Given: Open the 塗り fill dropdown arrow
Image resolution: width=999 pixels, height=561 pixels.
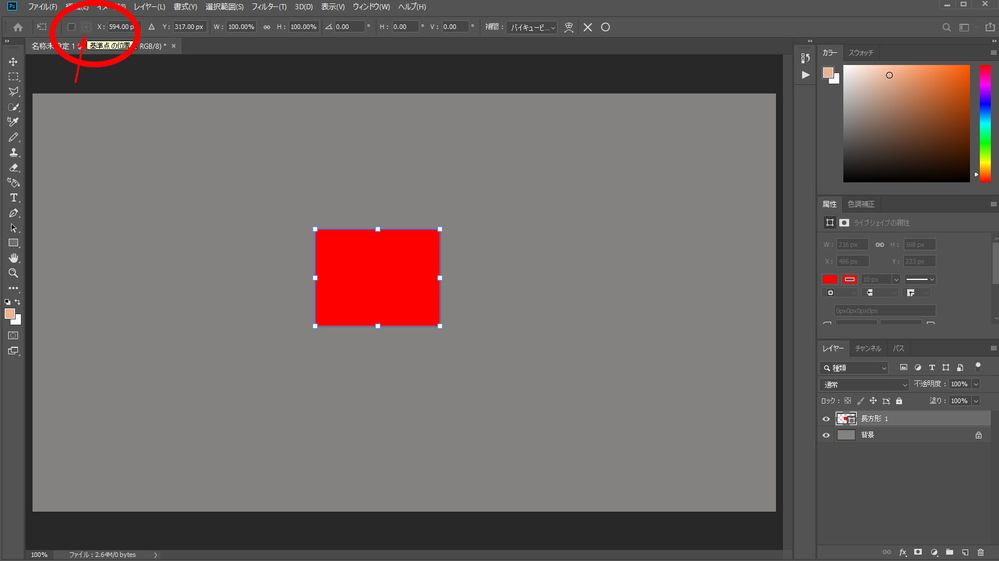Looking at the screenshot, I should 975,401.
